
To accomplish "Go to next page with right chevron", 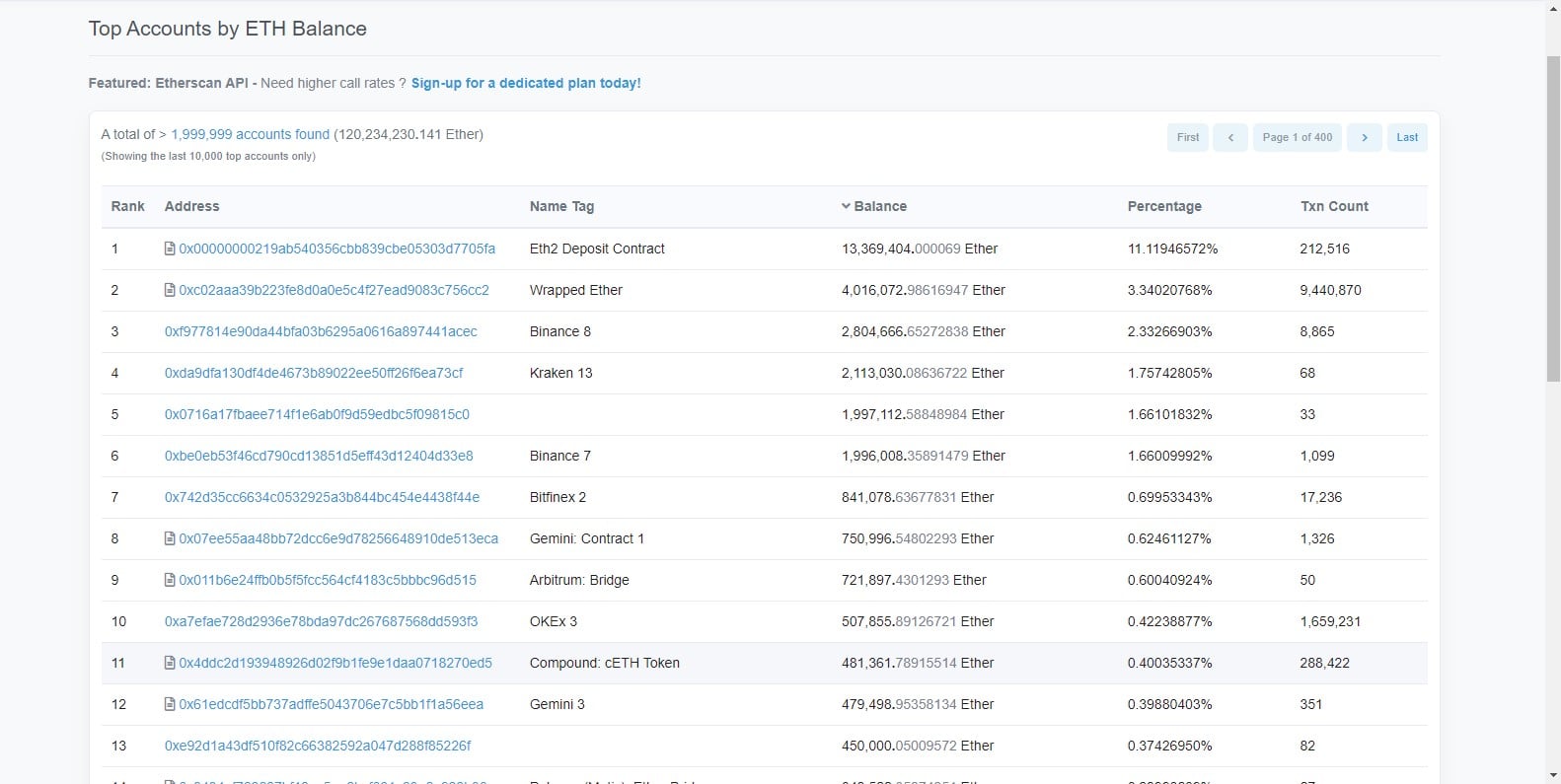I will point(1365,137).
